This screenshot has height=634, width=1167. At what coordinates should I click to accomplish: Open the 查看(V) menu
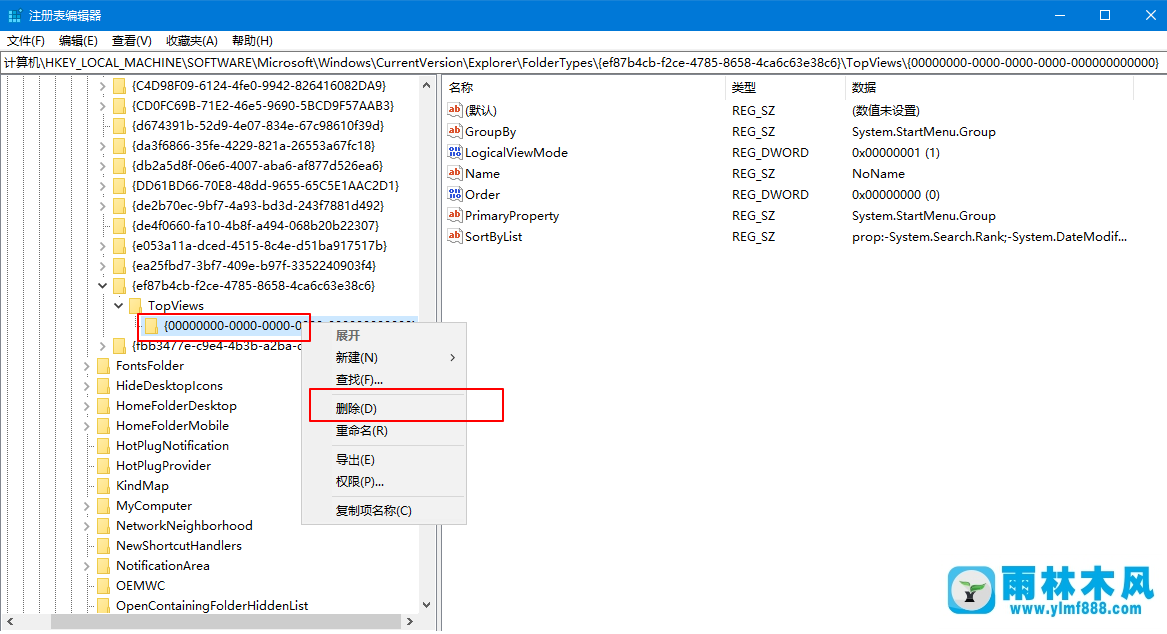132,41
